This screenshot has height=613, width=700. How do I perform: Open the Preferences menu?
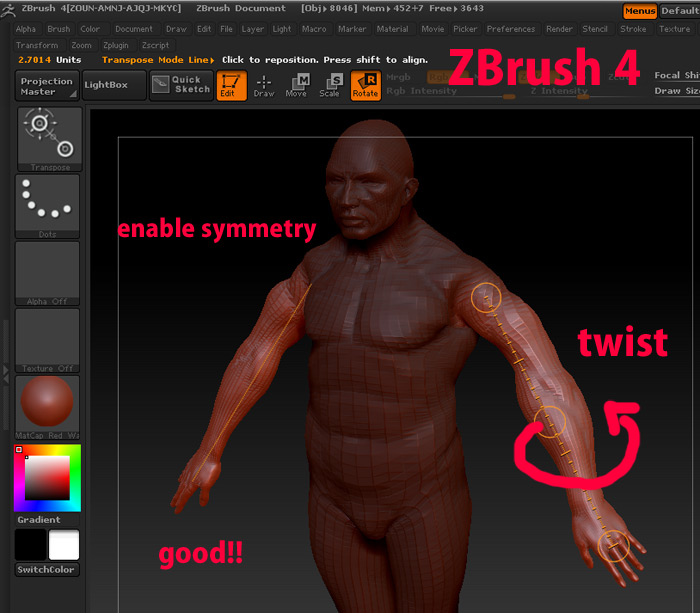point(511,29)
